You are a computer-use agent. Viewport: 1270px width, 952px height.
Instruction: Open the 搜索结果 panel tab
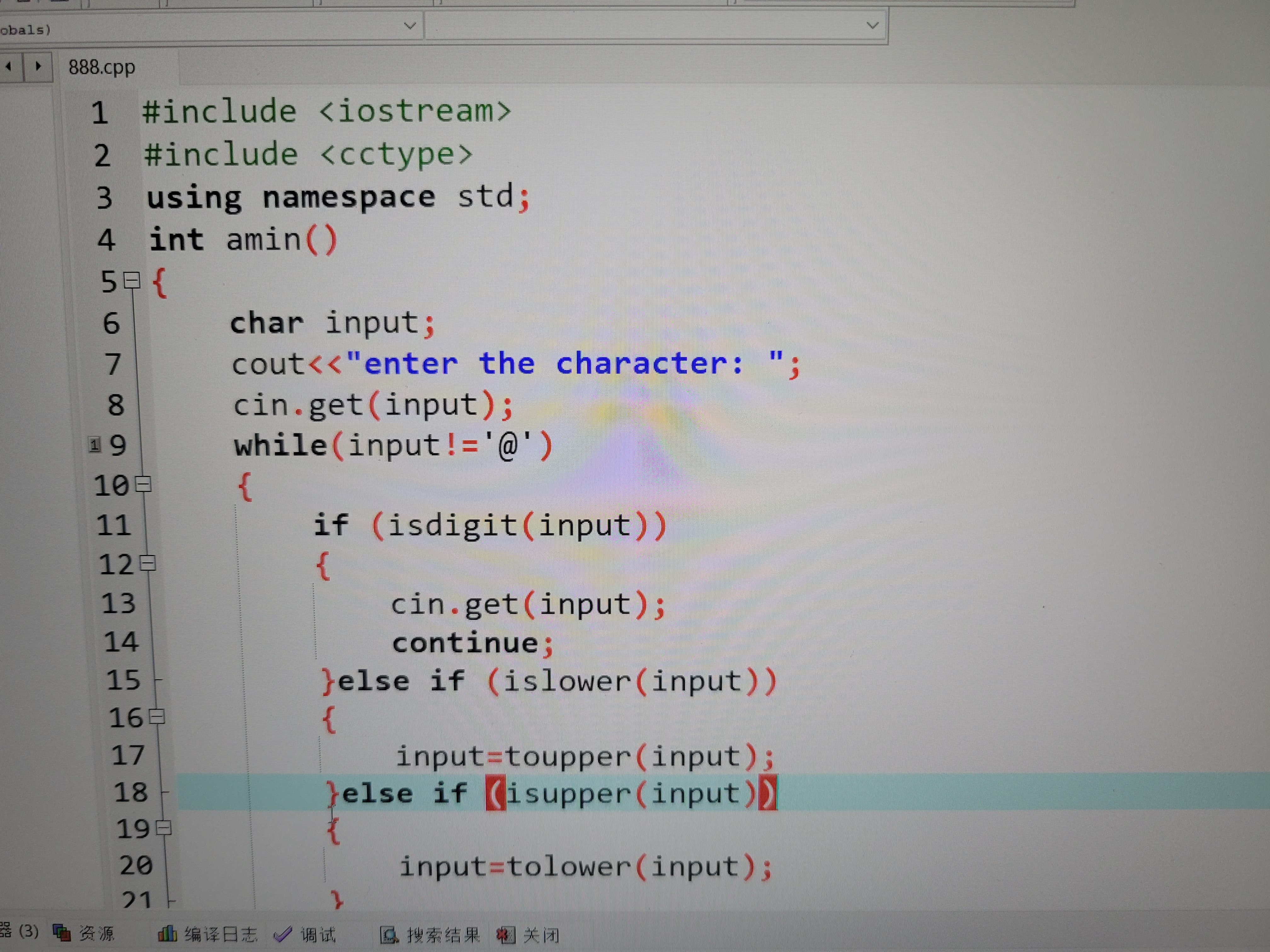click(443, 935)
